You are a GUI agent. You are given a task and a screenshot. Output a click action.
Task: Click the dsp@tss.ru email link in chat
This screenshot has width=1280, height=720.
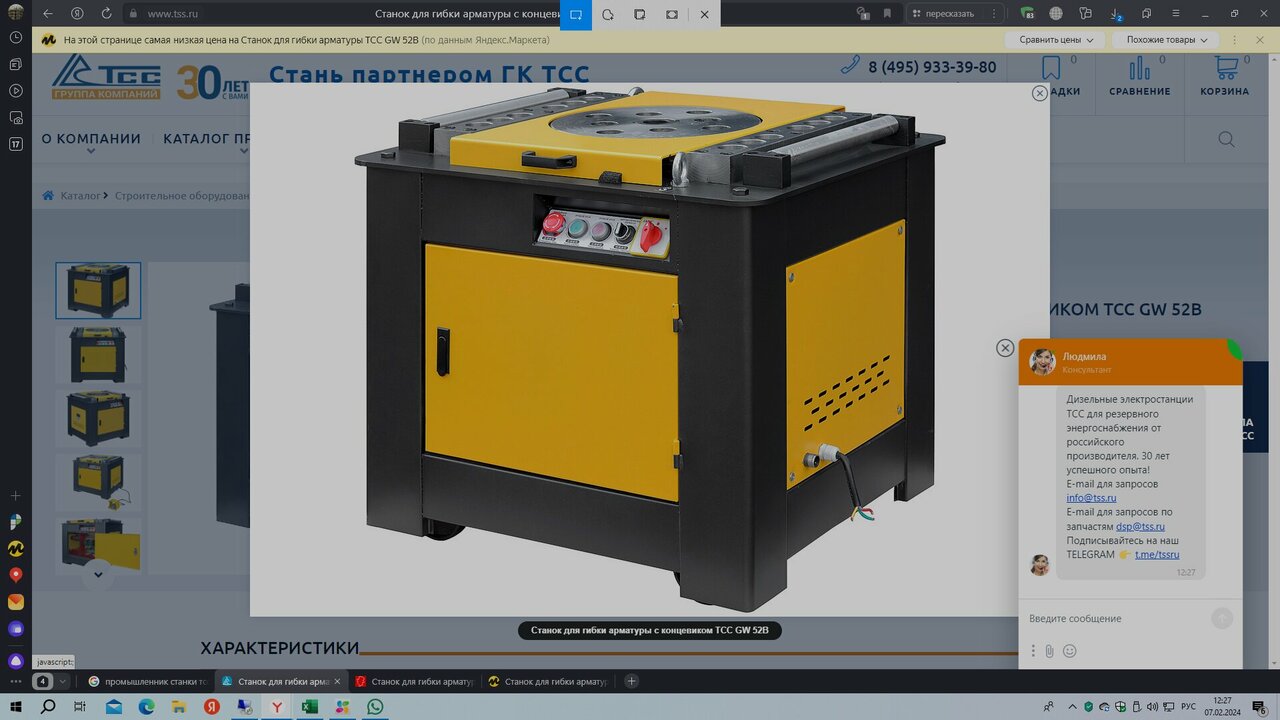coord(1140,526)
